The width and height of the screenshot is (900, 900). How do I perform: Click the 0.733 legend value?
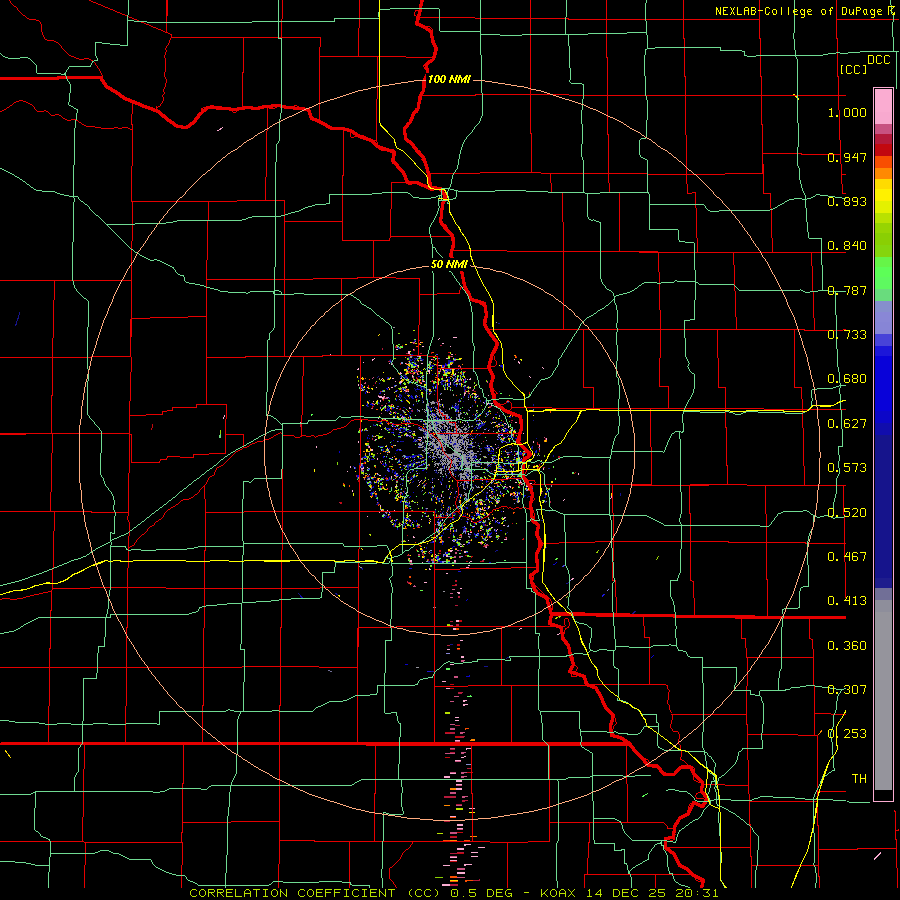pos(847,335)
